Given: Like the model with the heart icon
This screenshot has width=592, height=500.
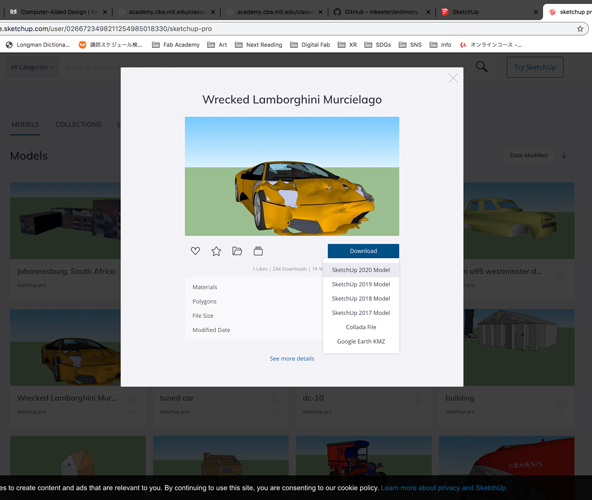Looking at the screenshot, I should [195, 251].
